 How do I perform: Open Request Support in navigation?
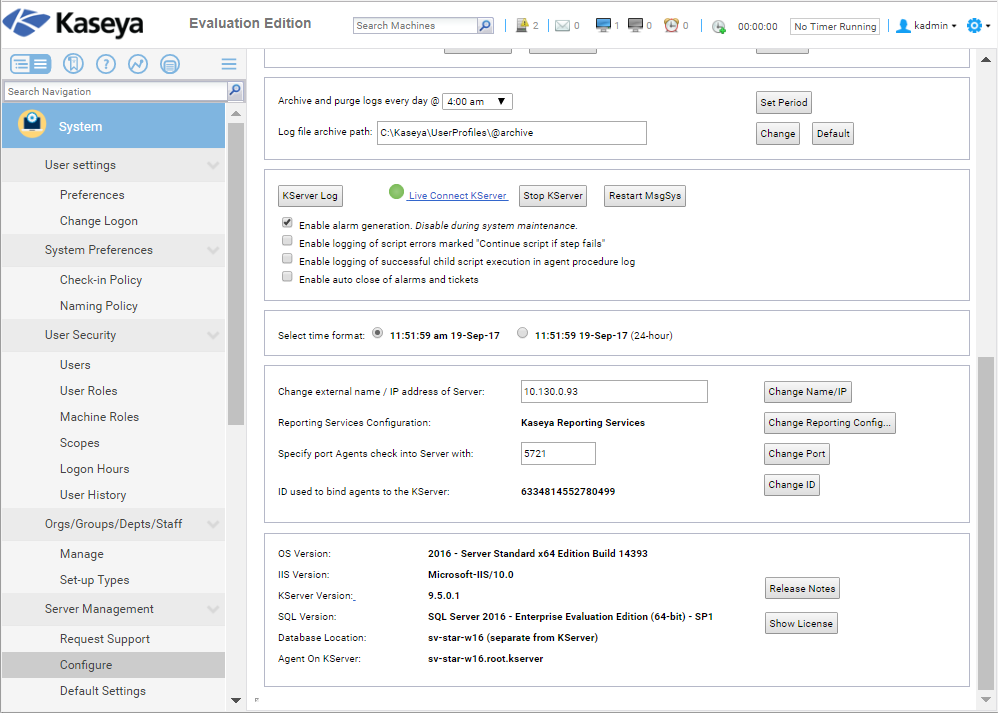[105, 639]
